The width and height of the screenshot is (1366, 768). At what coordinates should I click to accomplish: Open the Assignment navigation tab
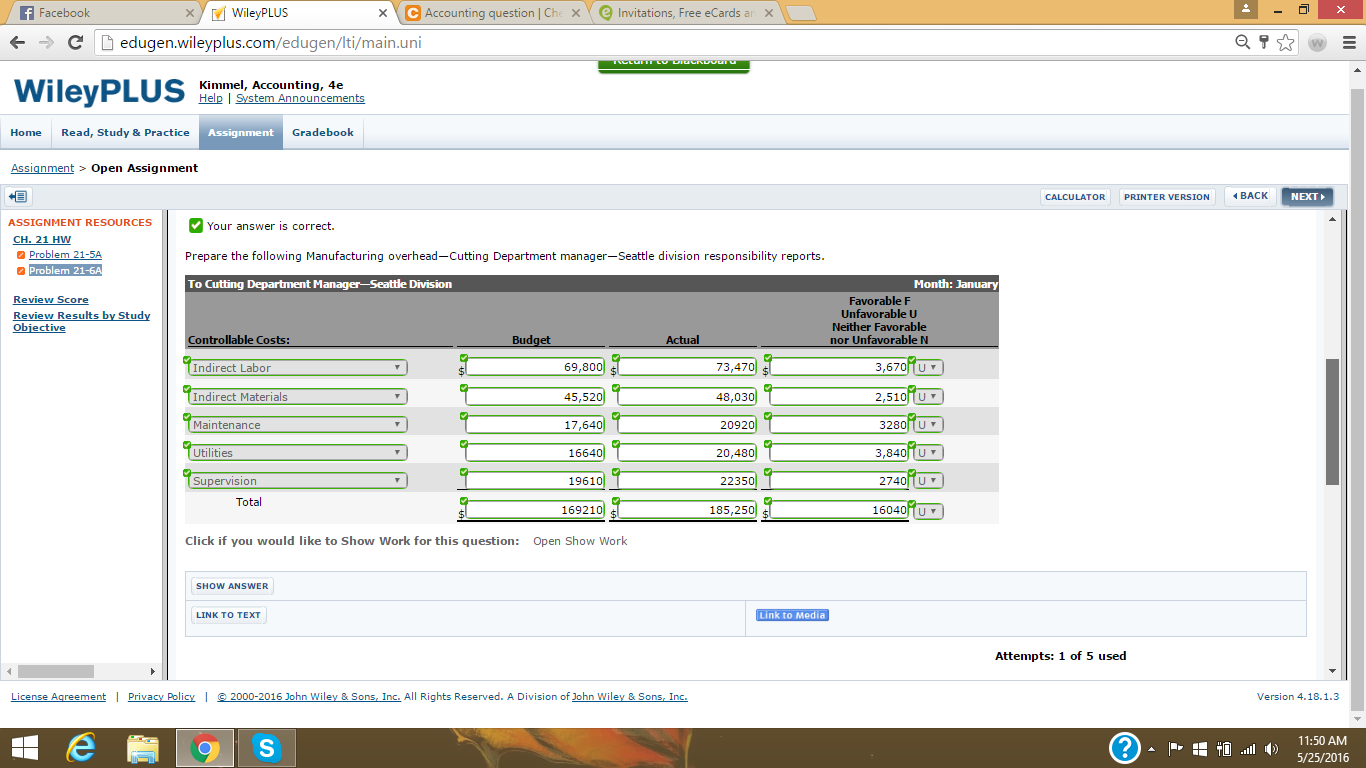pos(241,132)
